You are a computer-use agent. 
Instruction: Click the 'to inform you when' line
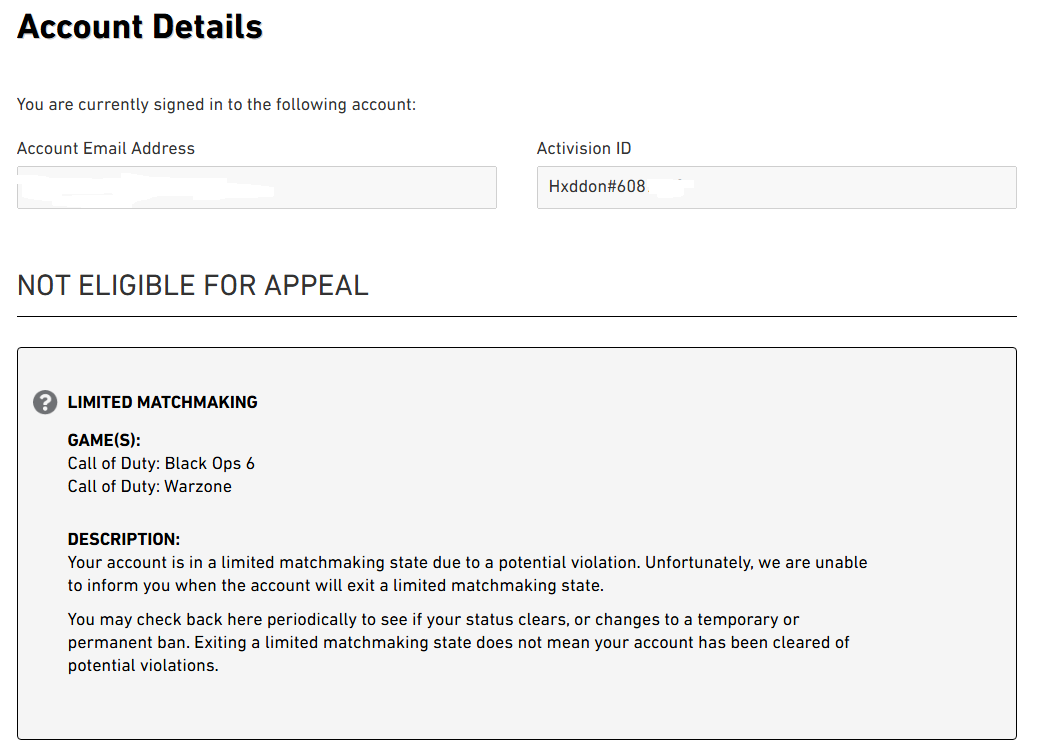[x=336, y=586]
